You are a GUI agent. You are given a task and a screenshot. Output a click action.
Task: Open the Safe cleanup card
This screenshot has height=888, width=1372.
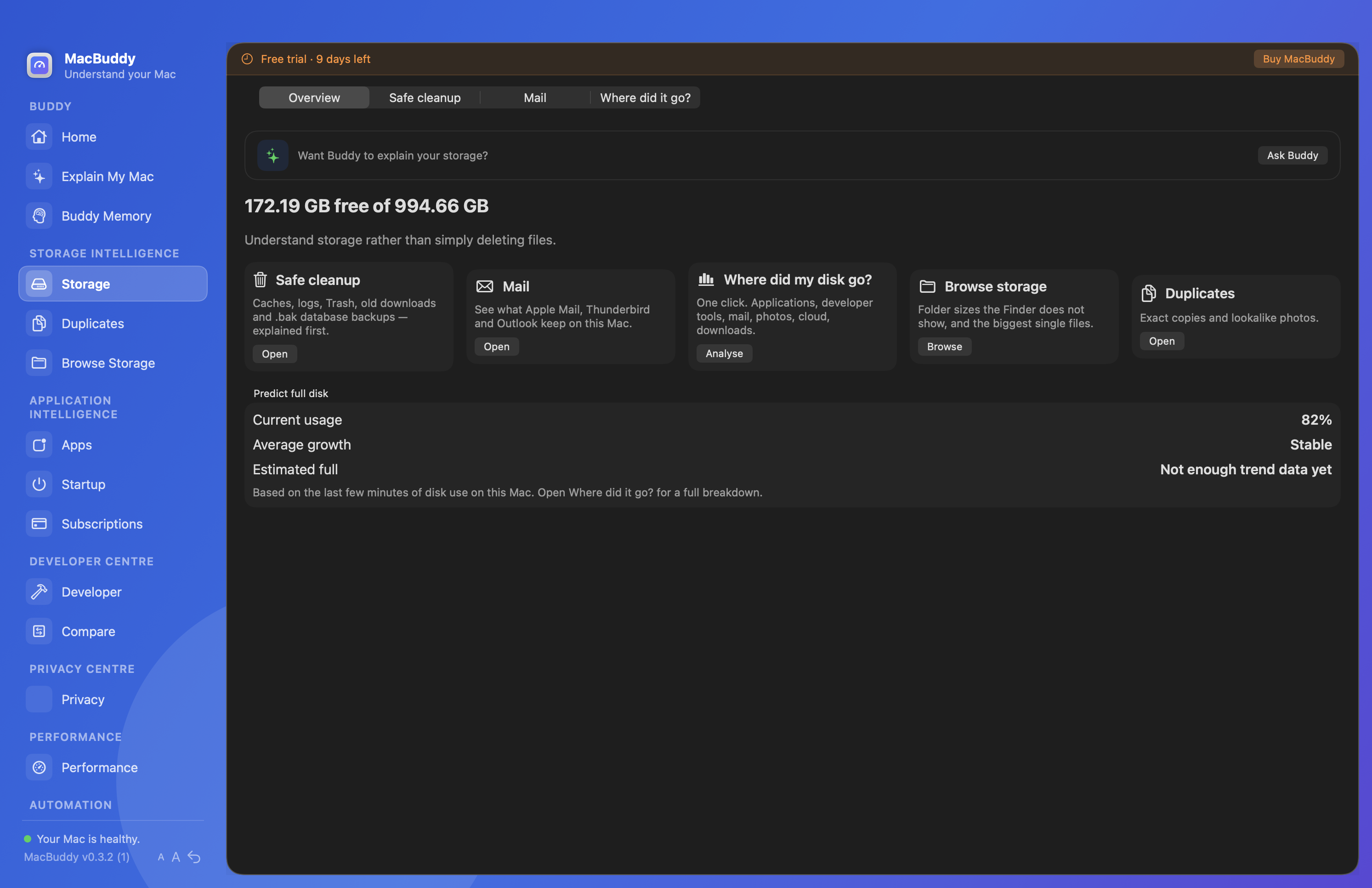pos(274,353)
